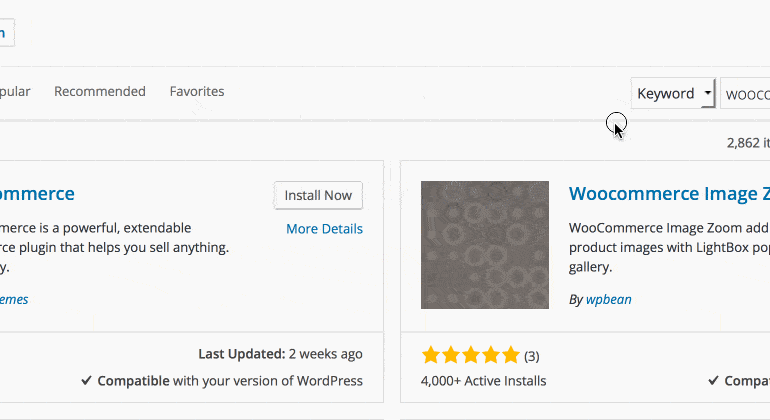Open the Keyword search type dropdown
Screen dimensions: 770x420
click(x=673, y=93)
